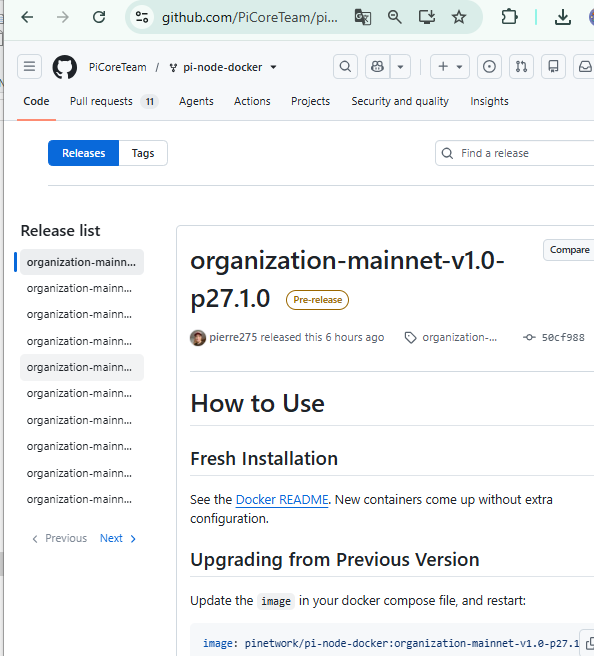Viewport: 594px width, 656px height.
Task: Open GitHub Copilot chat
Action: [377, 67]
